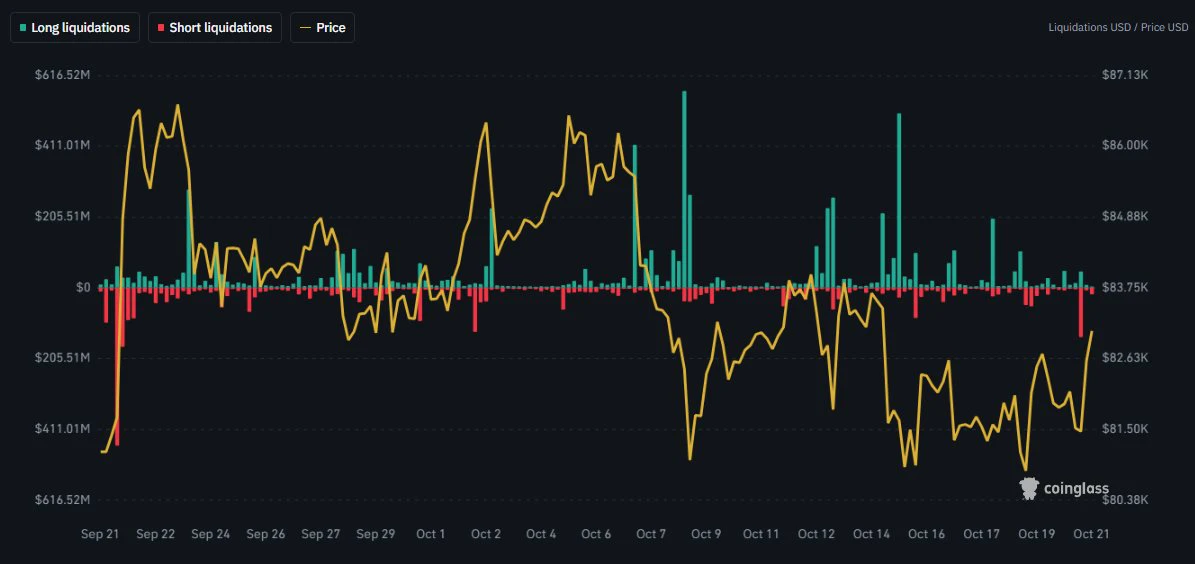Select the Sep 21 date axis label
Screen dimensions: 1195x564
(100, 534)
